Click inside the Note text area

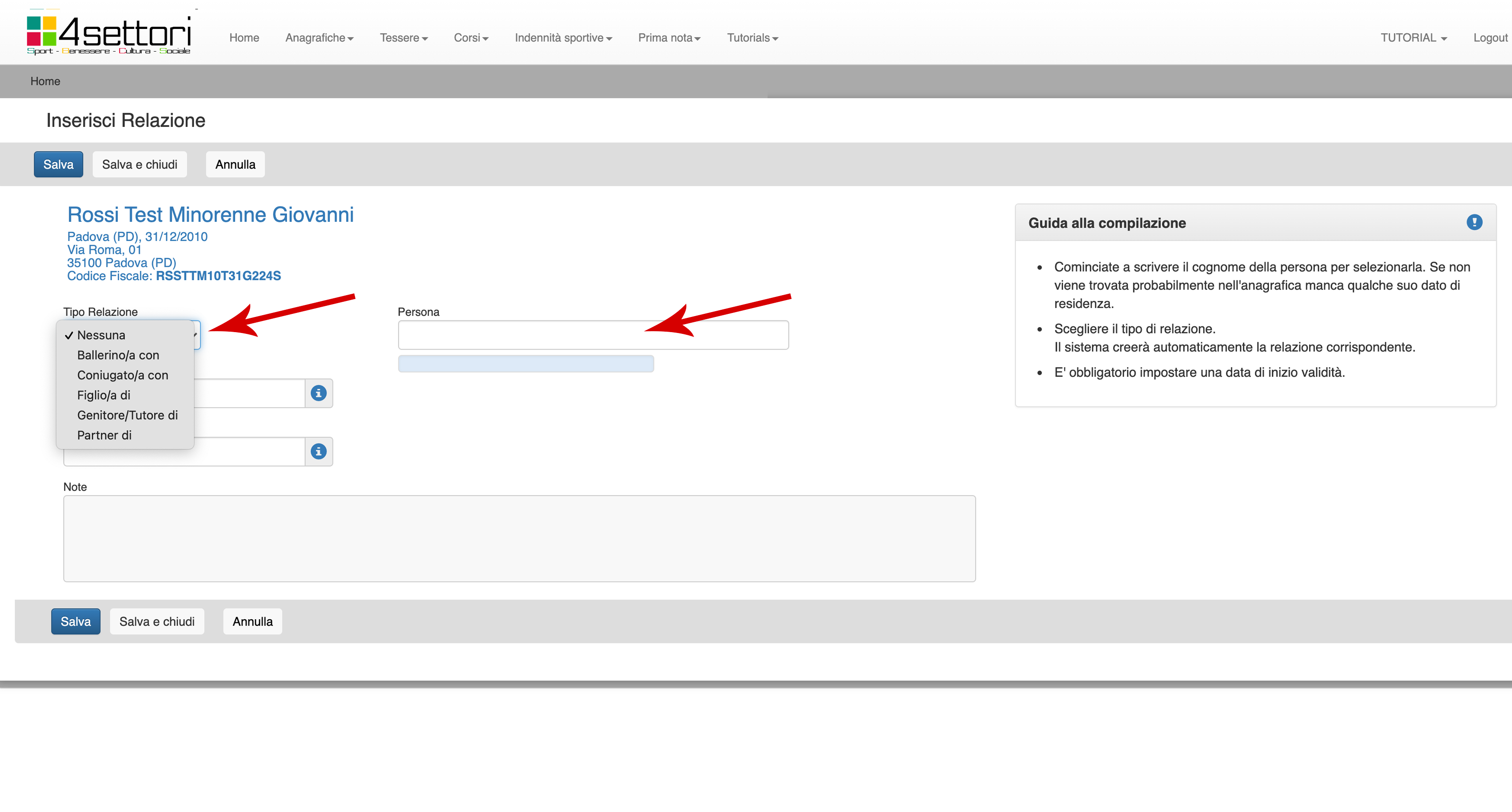[519, 538]
